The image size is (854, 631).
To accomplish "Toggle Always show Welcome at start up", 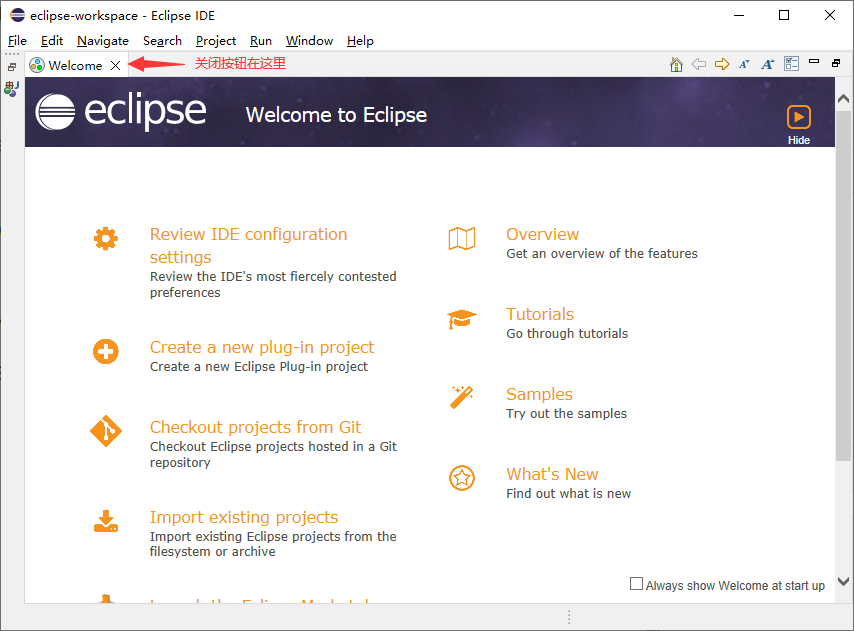I will (x=636, y=584).
